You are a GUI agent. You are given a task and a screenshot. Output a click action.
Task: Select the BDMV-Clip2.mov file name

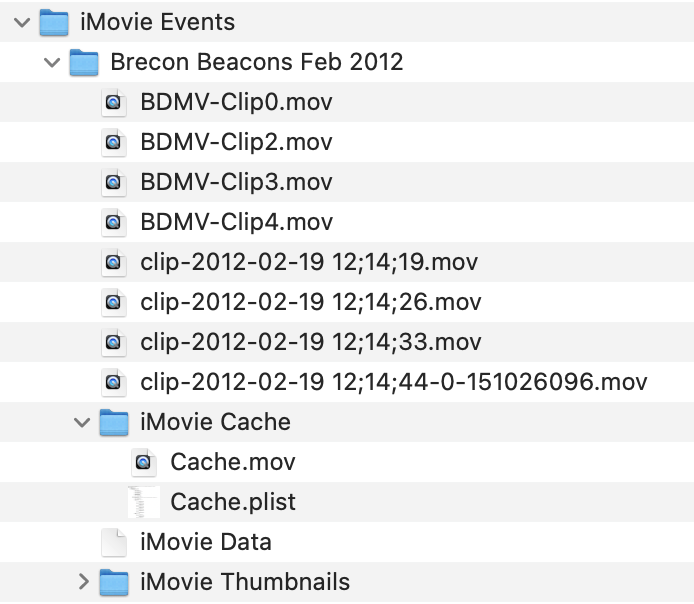tap(236, 142)
